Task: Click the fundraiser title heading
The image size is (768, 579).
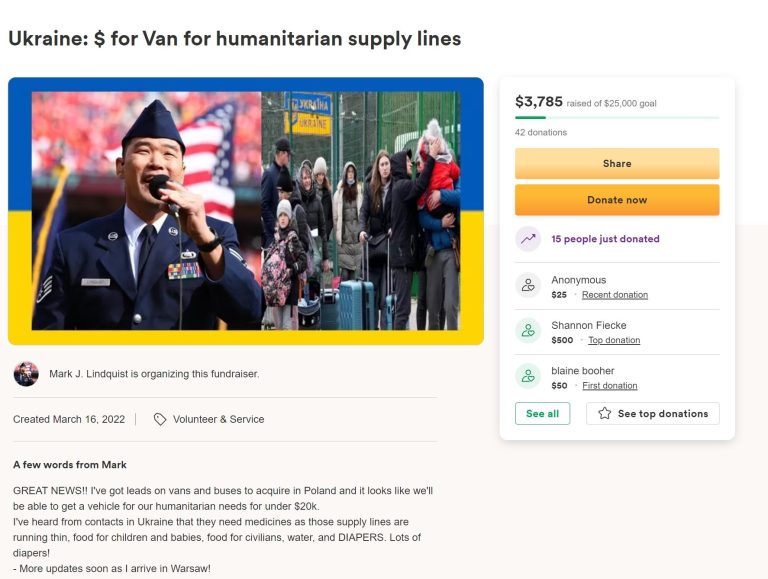Action: tap(235, 39)
